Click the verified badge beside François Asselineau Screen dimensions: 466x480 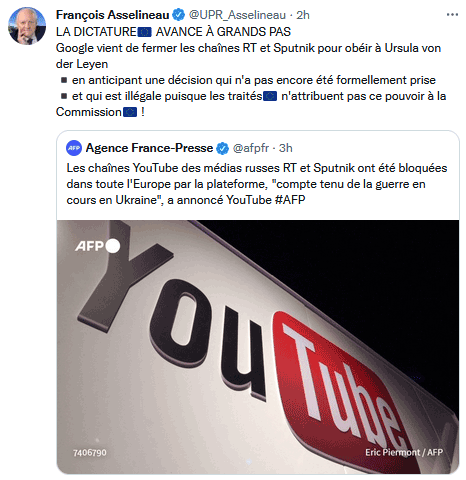click(179, 15)
